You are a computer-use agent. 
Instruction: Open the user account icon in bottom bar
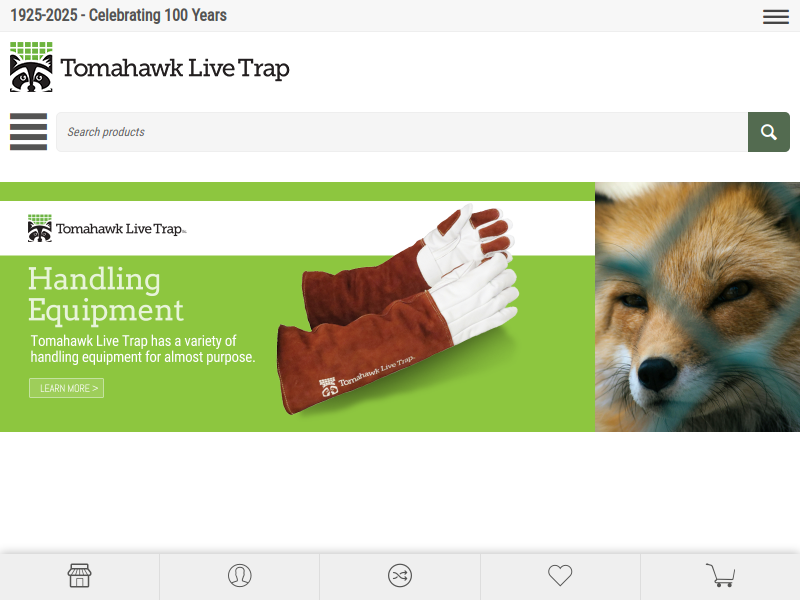tap(240, 576)
